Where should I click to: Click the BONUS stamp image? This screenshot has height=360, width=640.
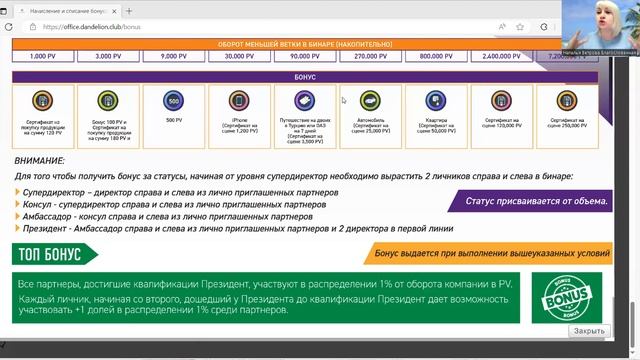567,298
